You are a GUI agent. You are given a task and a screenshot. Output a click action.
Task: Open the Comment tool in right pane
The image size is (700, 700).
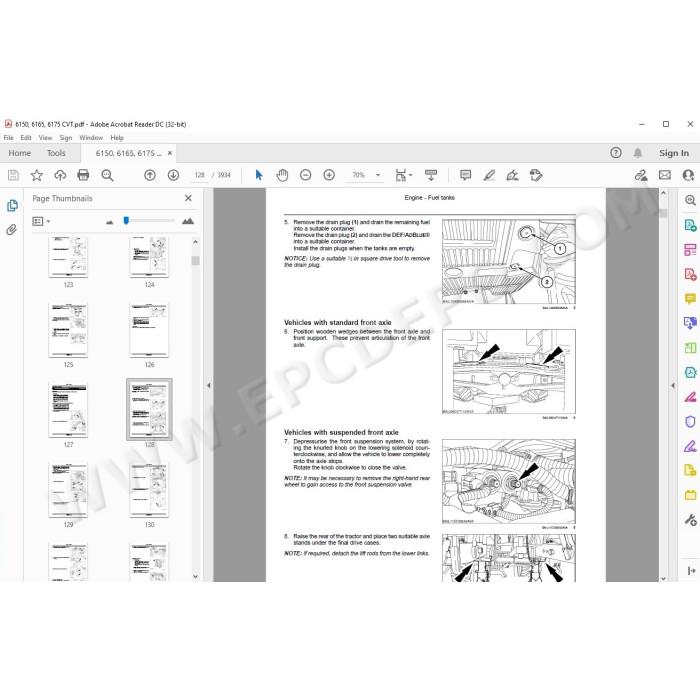coord(690,299)
